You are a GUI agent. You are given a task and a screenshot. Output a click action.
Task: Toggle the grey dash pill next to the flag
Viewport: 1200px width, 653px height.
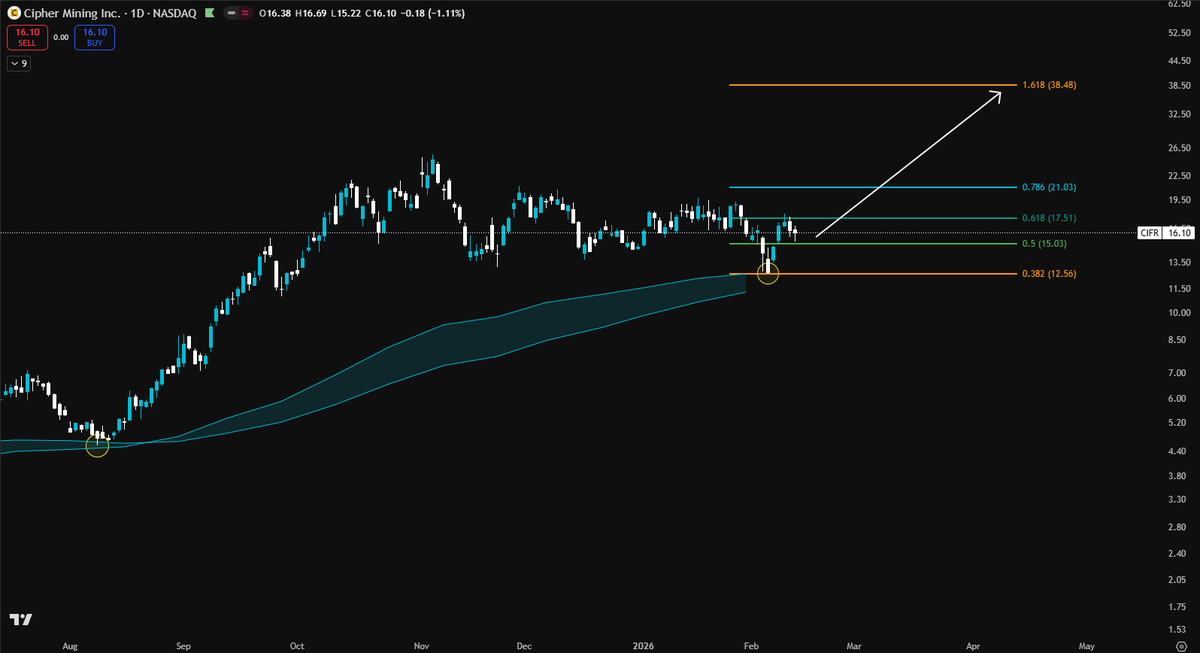(x=231, y=15)
